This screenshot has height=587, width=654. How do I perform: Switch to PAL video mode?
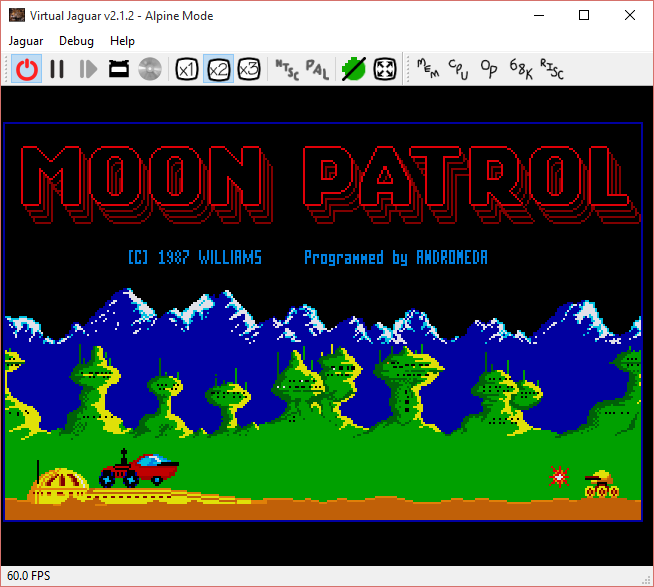317,69
